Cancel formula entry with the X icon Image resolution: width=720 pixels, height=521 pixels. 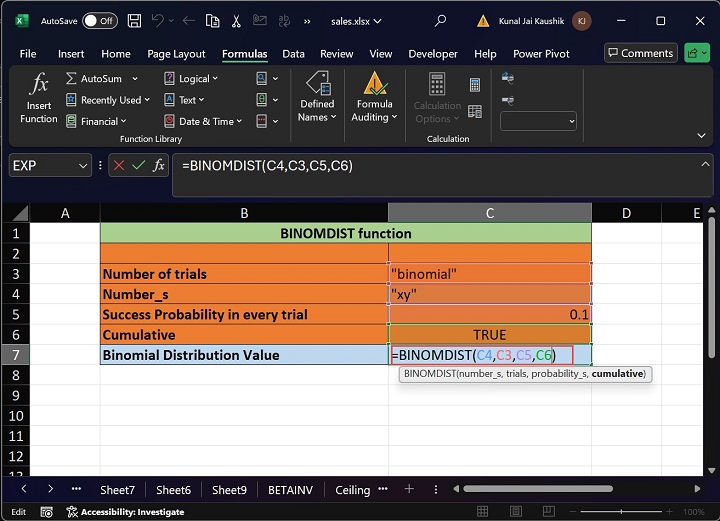point(120,165)
